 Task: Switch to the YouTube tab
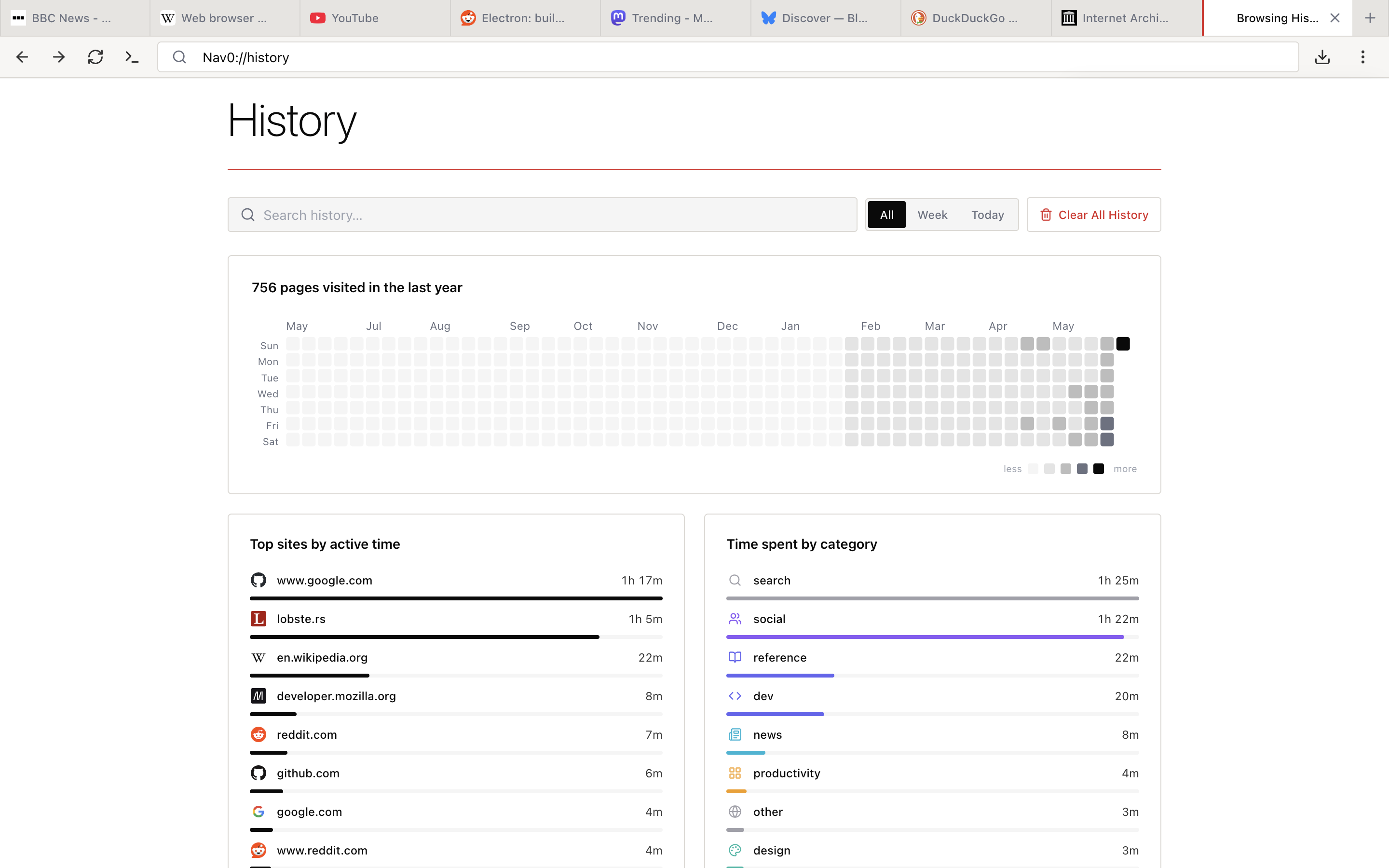(x=375, y=18)
